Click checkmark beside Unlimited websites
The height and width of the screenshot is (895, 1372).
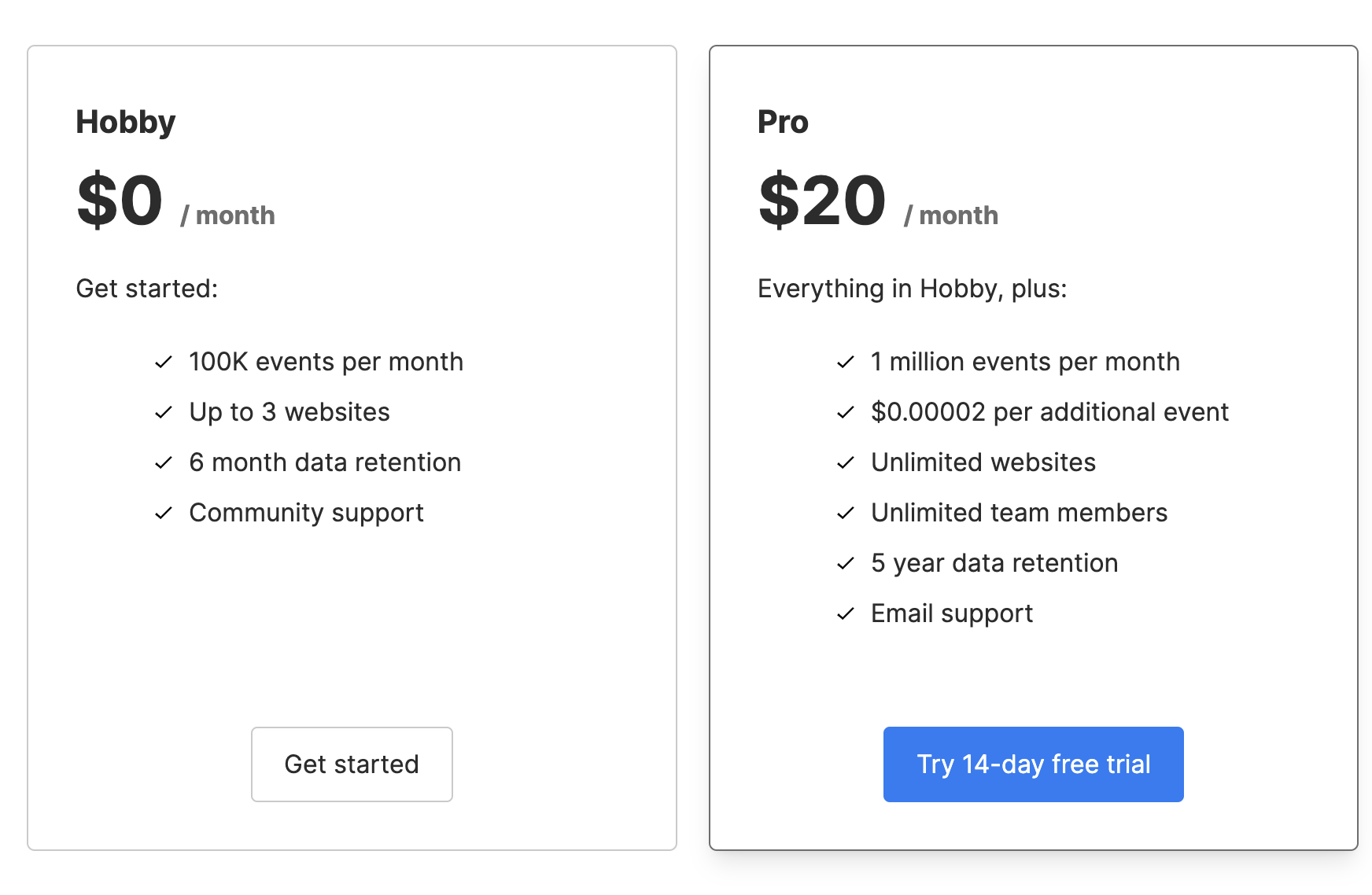point(846,462)
